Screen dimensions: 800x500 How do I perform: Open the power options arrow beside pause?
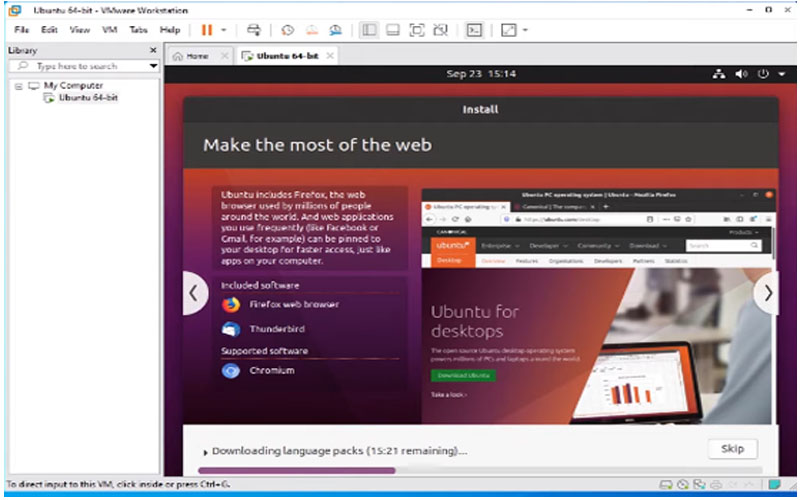[223, 30]
